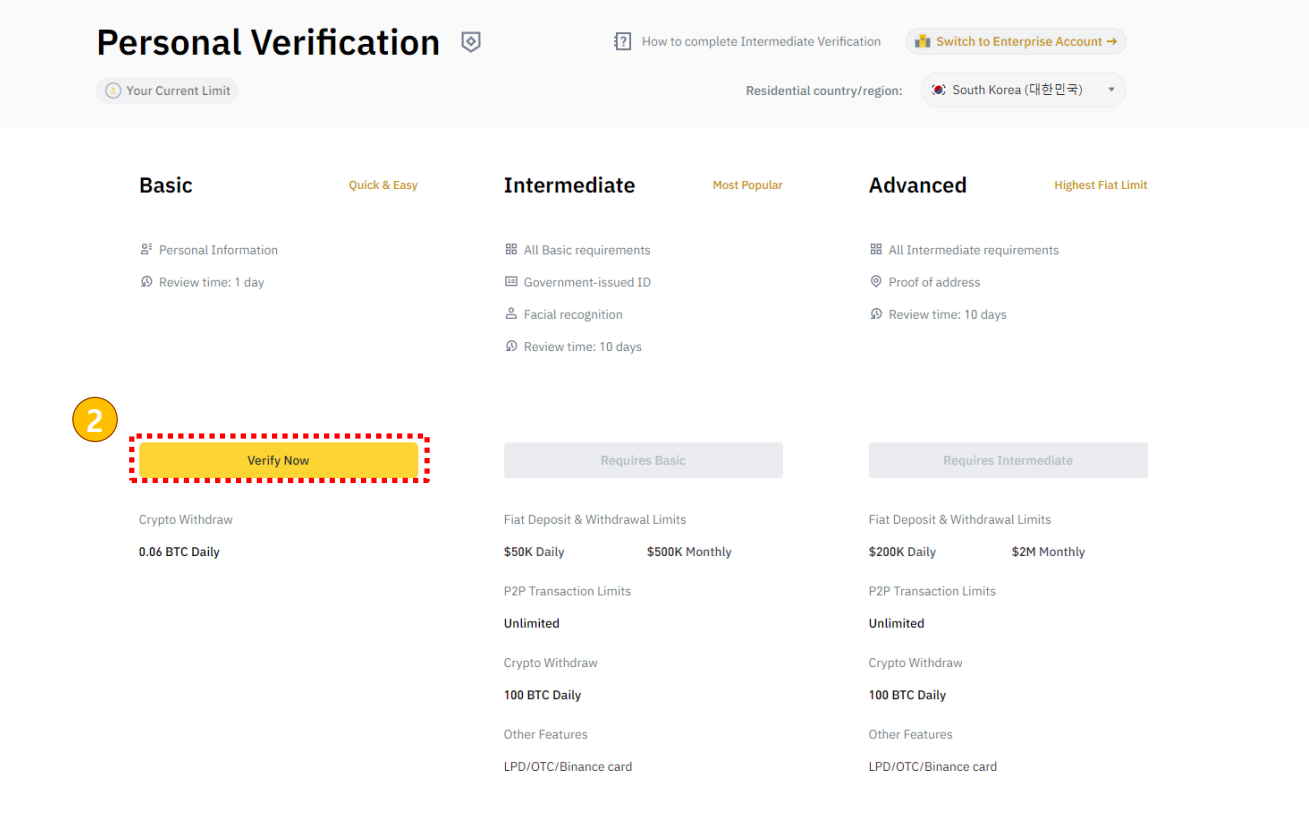The width and height of the screenshot is (1309, 830).
Task: Click the $2M Monthly limit
Action: click(1048, 552)
